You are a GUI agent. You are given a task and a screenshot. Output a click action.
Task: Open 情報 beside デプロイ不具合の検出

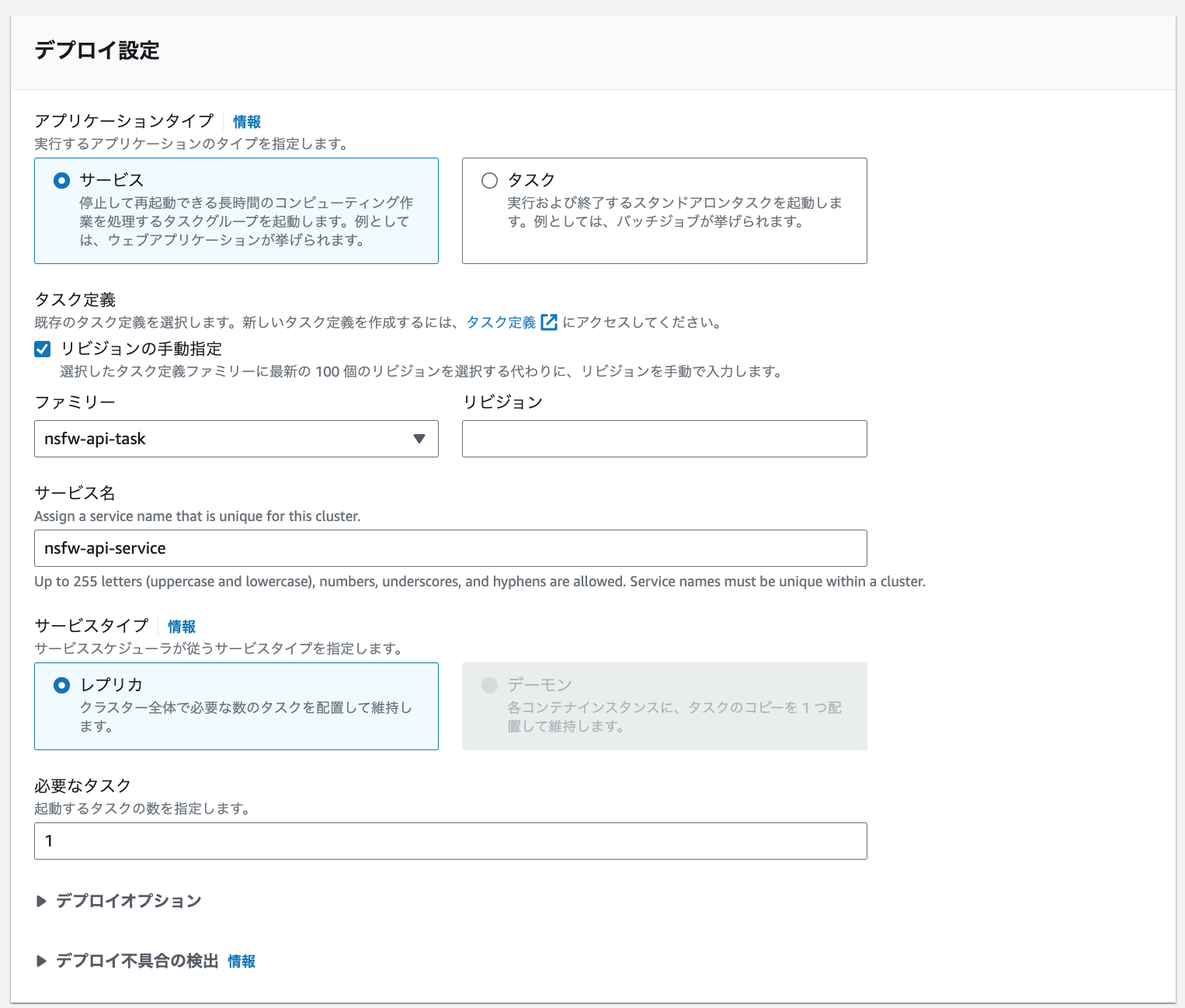[x=242, y=961]
